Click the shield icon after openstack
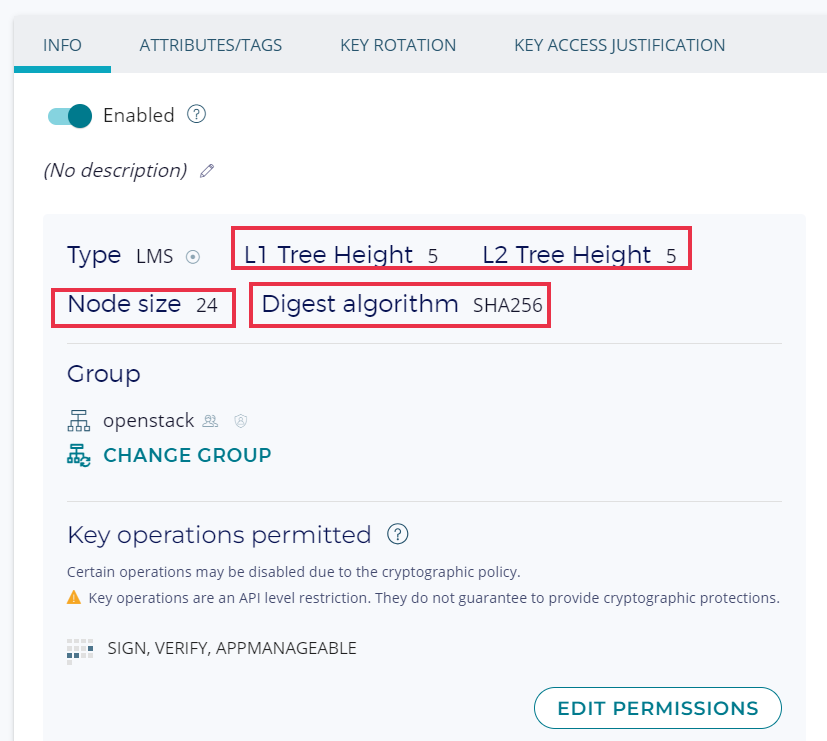This screenshot has height=741, width=827. point(240,421)
